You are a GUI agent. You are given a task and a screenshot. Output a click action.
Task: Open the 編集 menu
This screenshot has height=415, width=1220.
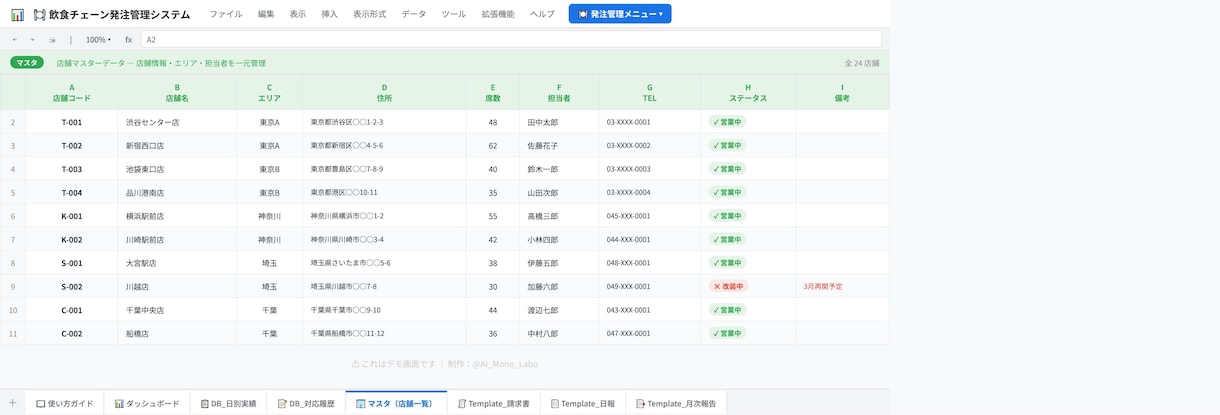click(266, 14)
